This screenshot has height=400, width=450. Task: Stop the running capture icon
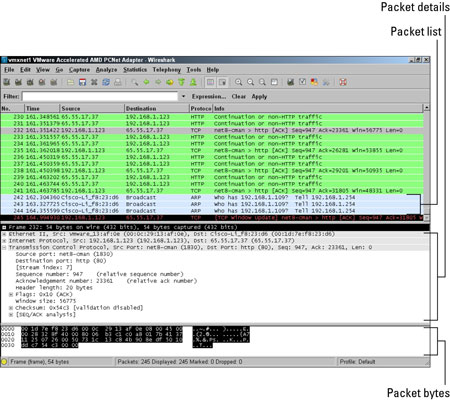[x=42, y=82]
